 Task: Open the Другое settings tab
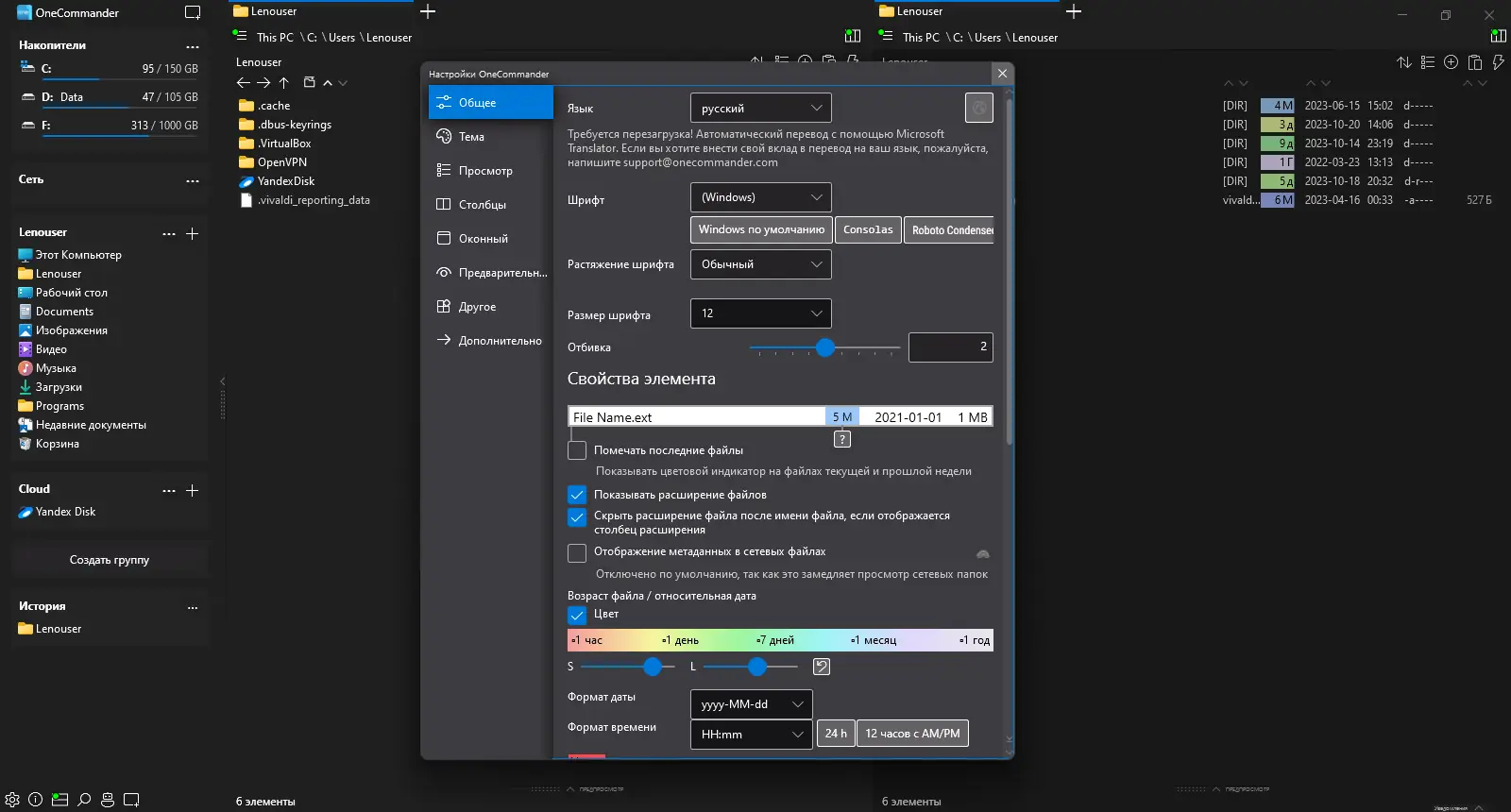click(x=491, y=307)
